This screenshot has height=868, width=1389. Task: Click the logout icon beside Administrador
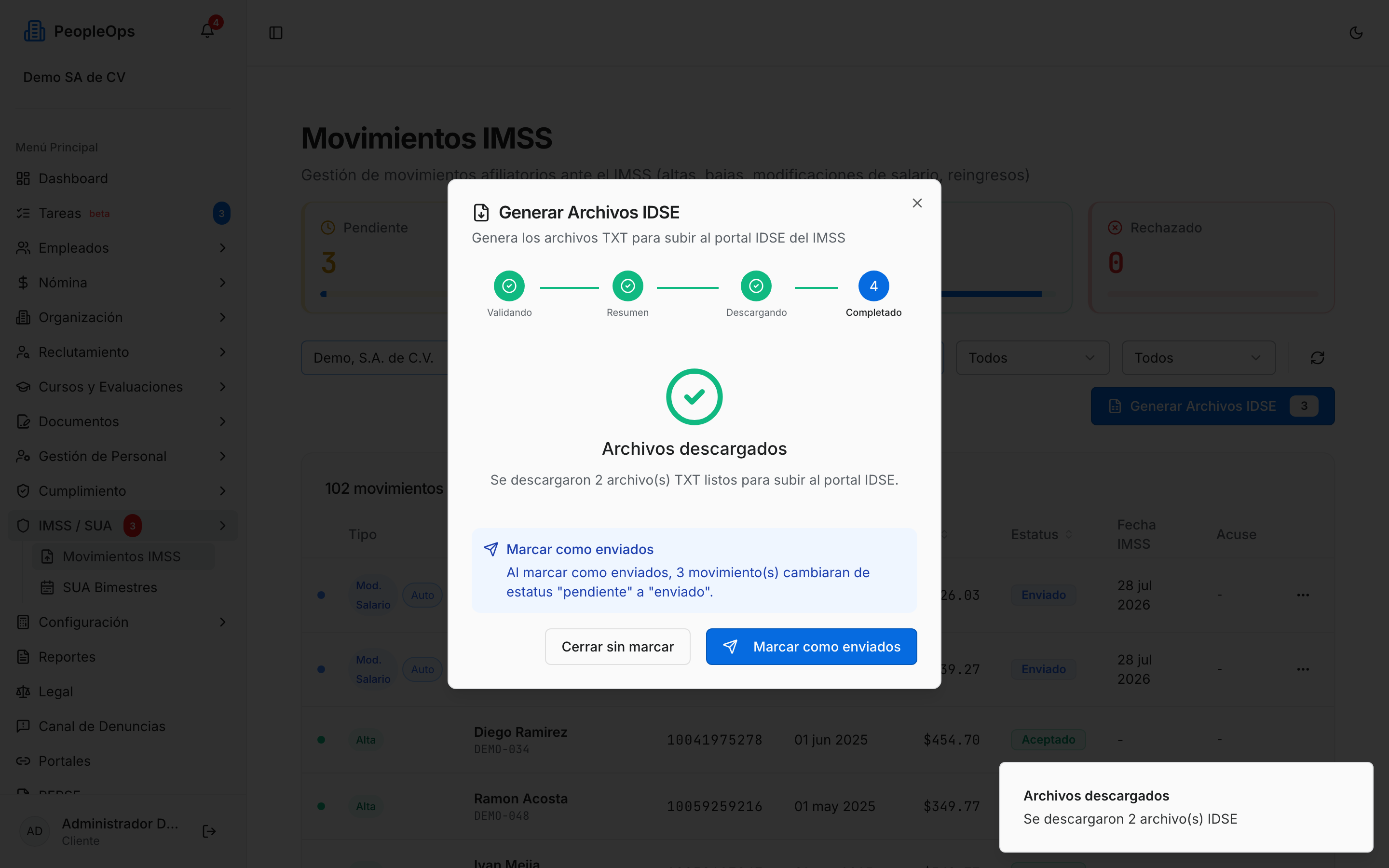click(209, 831)
